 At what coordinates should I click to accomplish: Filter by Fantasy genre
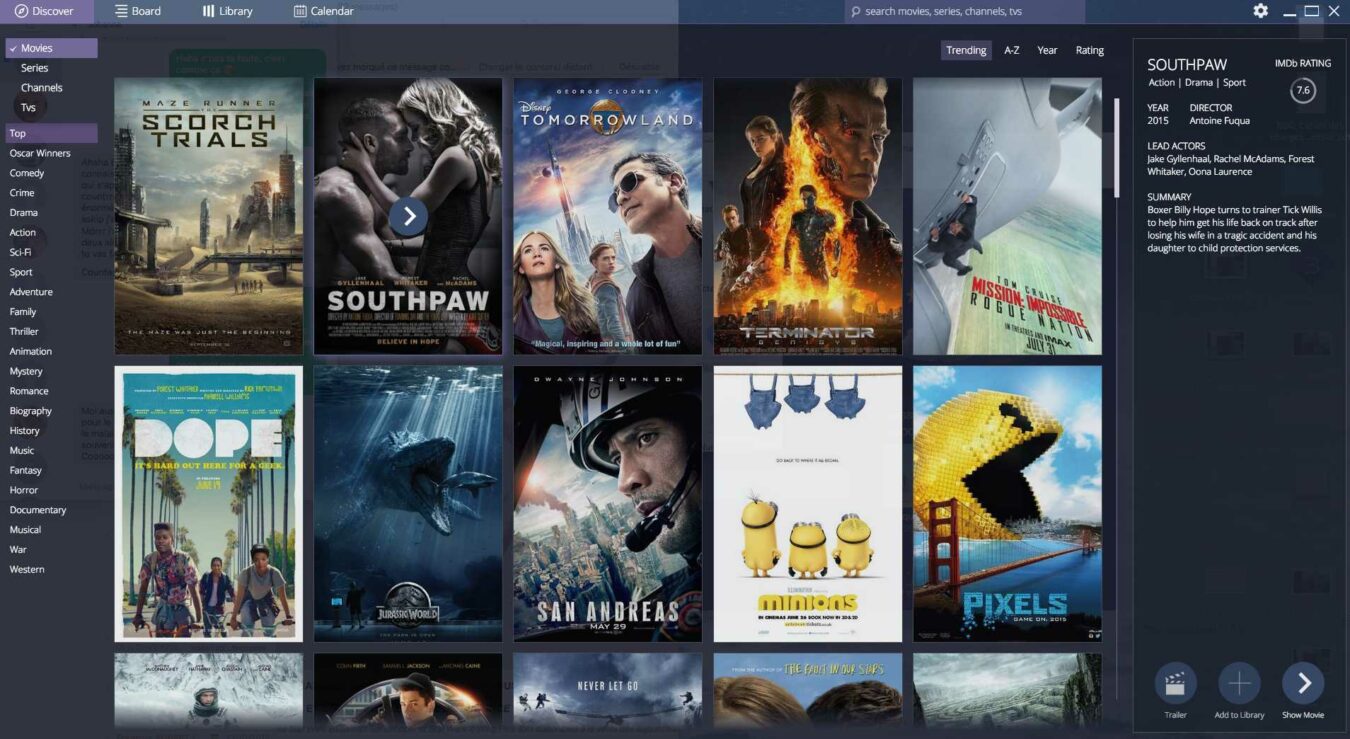tap(26, 470)
